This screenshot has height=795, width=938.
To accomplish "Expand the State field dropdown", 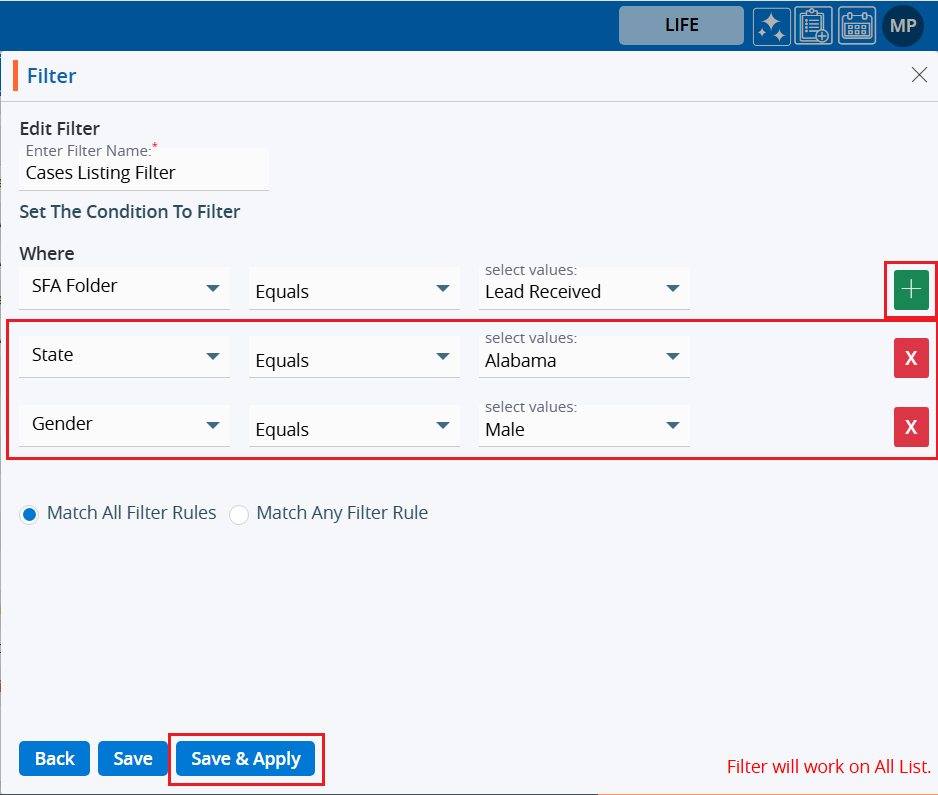I will coord(124,356).
